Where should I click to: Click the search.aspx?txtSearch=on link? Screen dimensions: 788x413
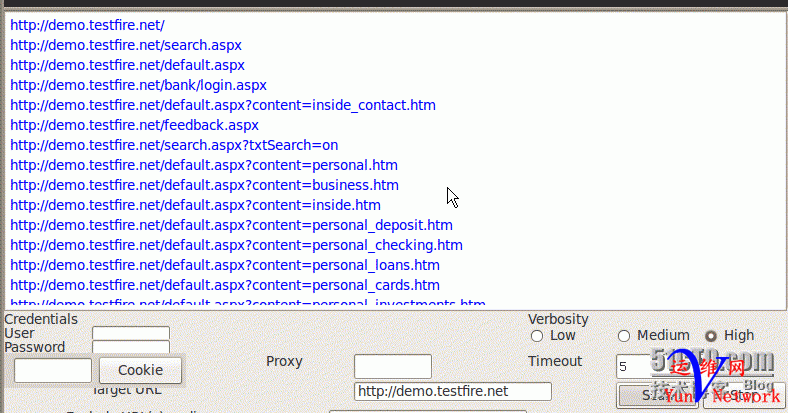coord(174,145)
